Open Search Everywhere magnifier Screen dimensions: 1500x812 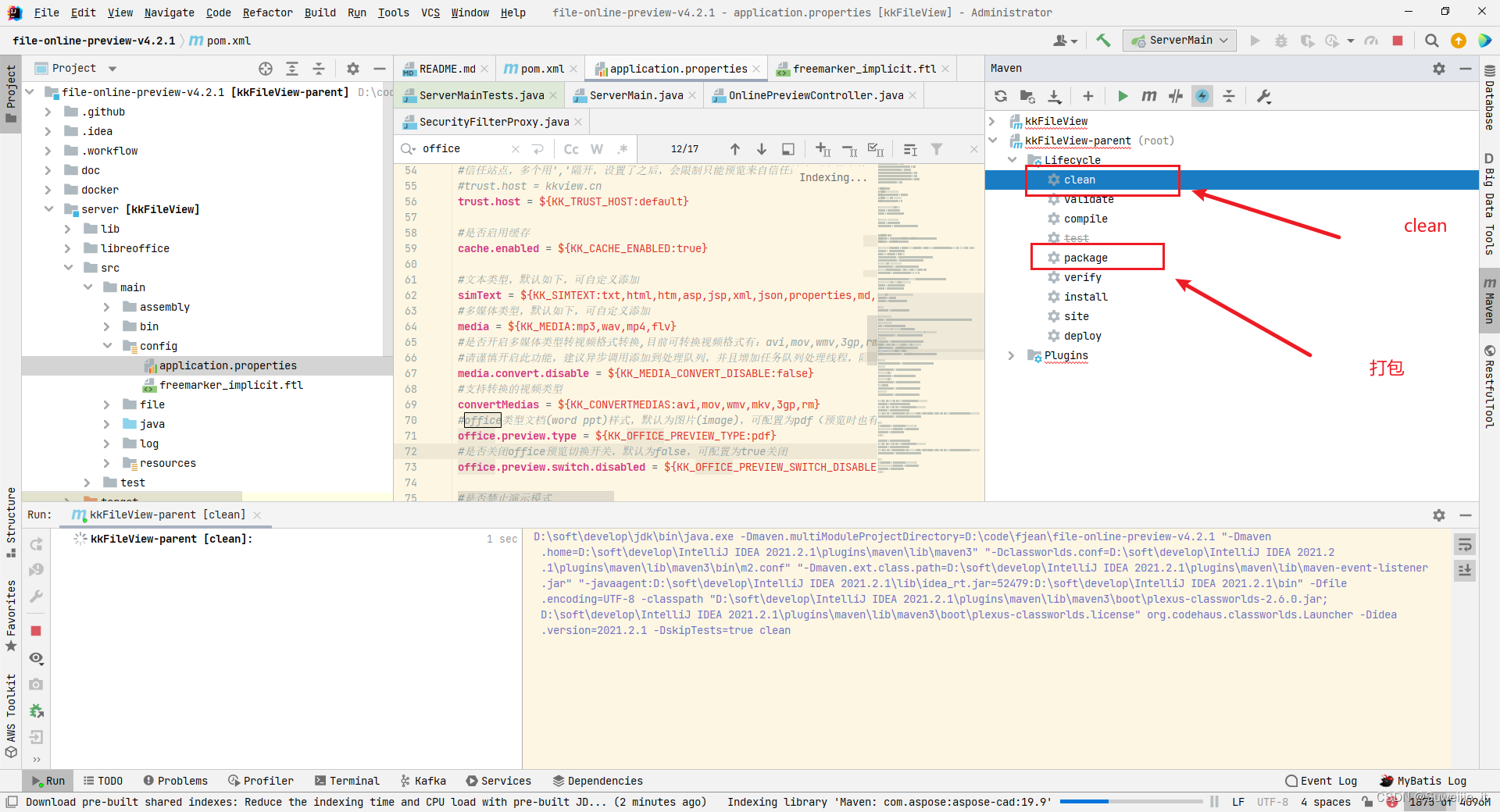pyautogui.click(x=1431, y=41)
